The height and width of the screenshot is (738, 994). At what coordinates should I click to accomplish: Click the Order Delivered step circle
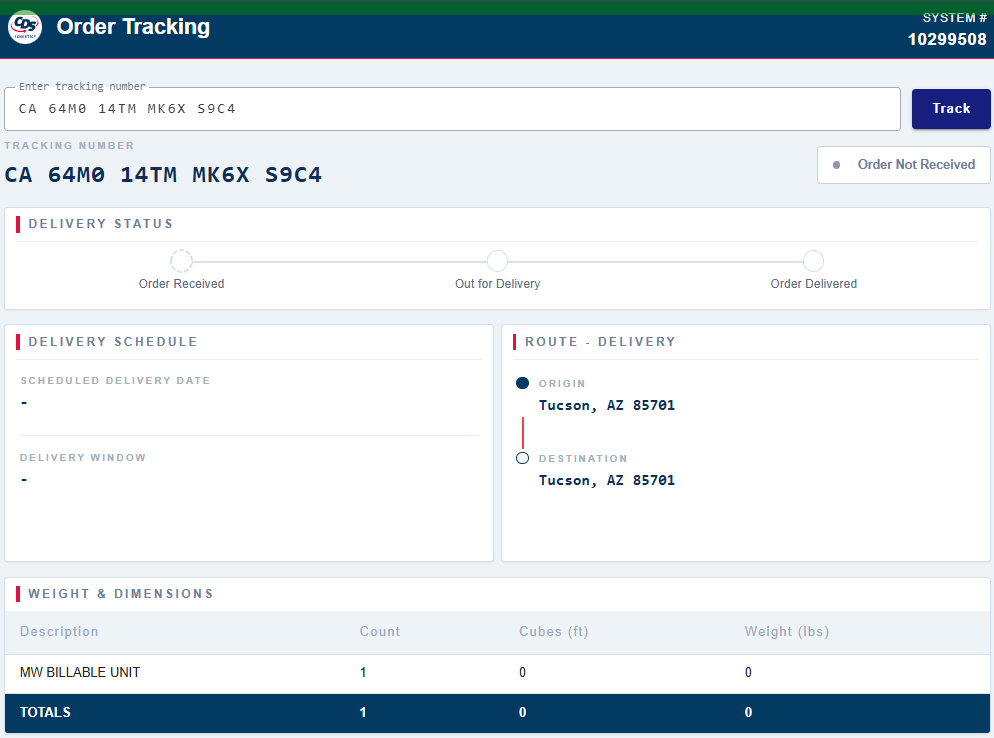tap(813, 261)
